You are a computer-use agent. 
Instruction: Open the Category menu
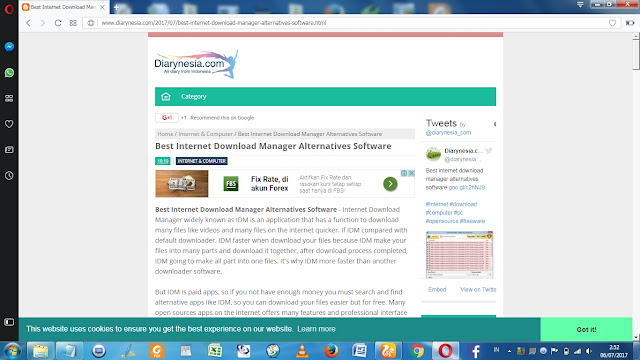[x=193, y=97]
